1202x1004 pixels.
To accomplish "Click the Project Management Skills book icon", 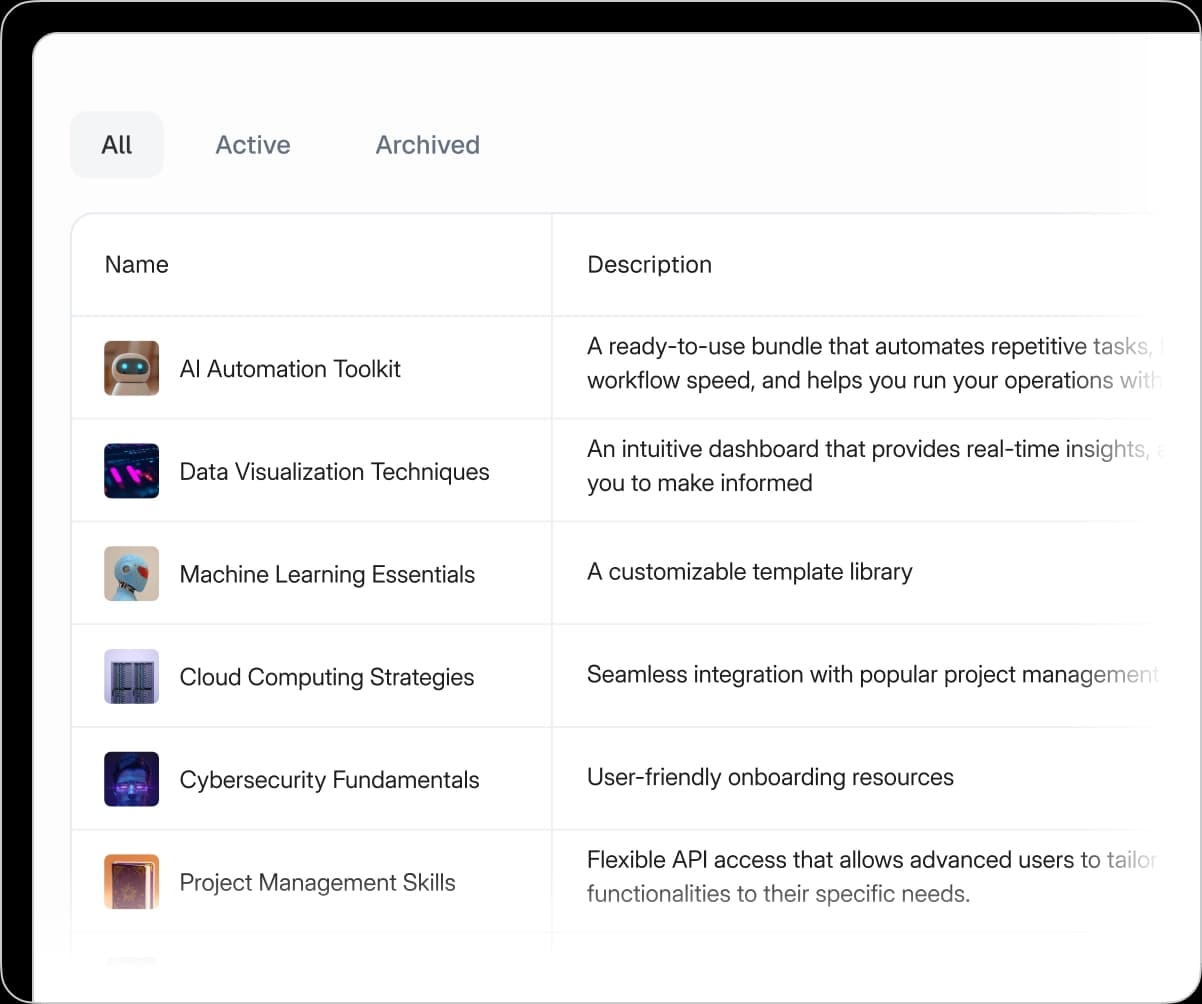I will click(x=131, y=882).
